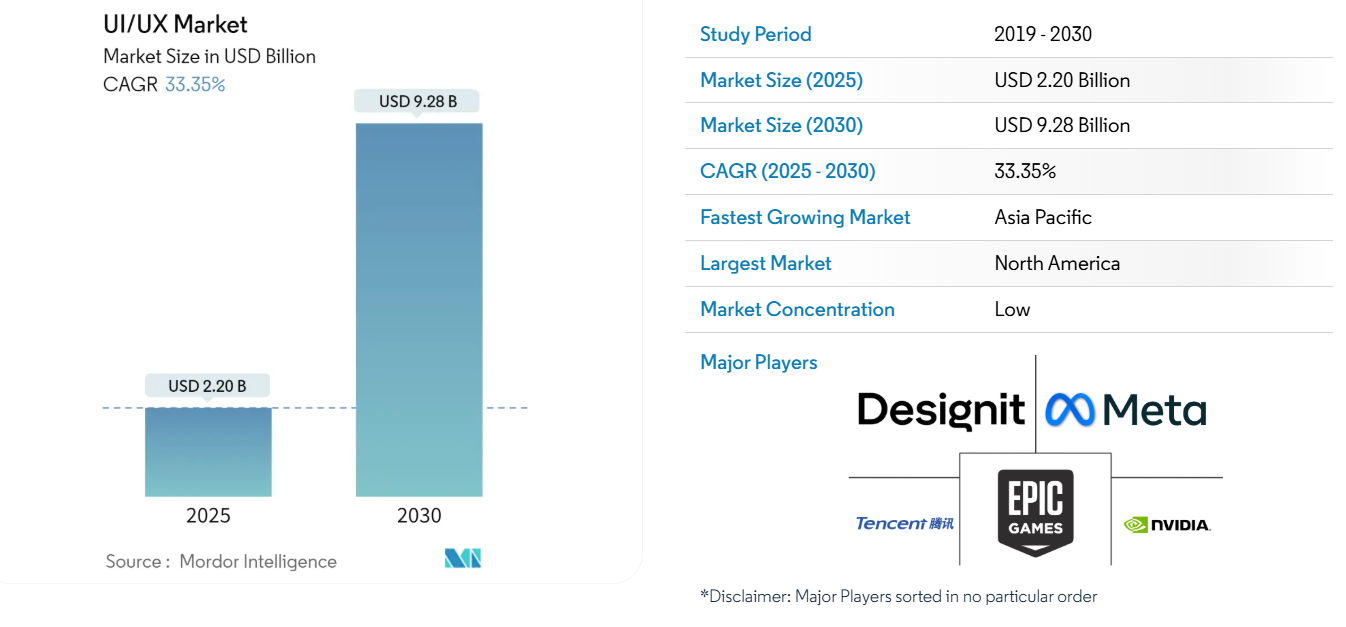1346x627 pixels.
Task: Click the NVIDIA logo
Action: click(1166, 524)
